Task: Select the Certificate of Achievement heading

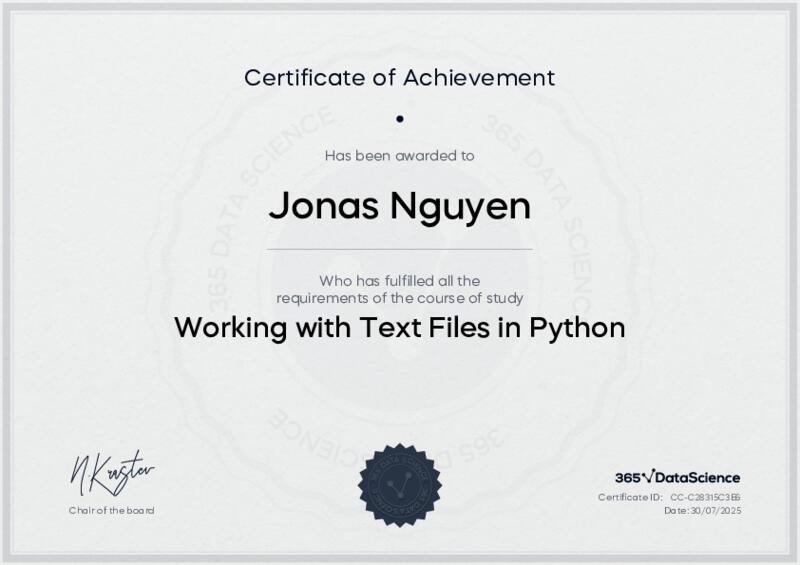Action: coord(399,76)
